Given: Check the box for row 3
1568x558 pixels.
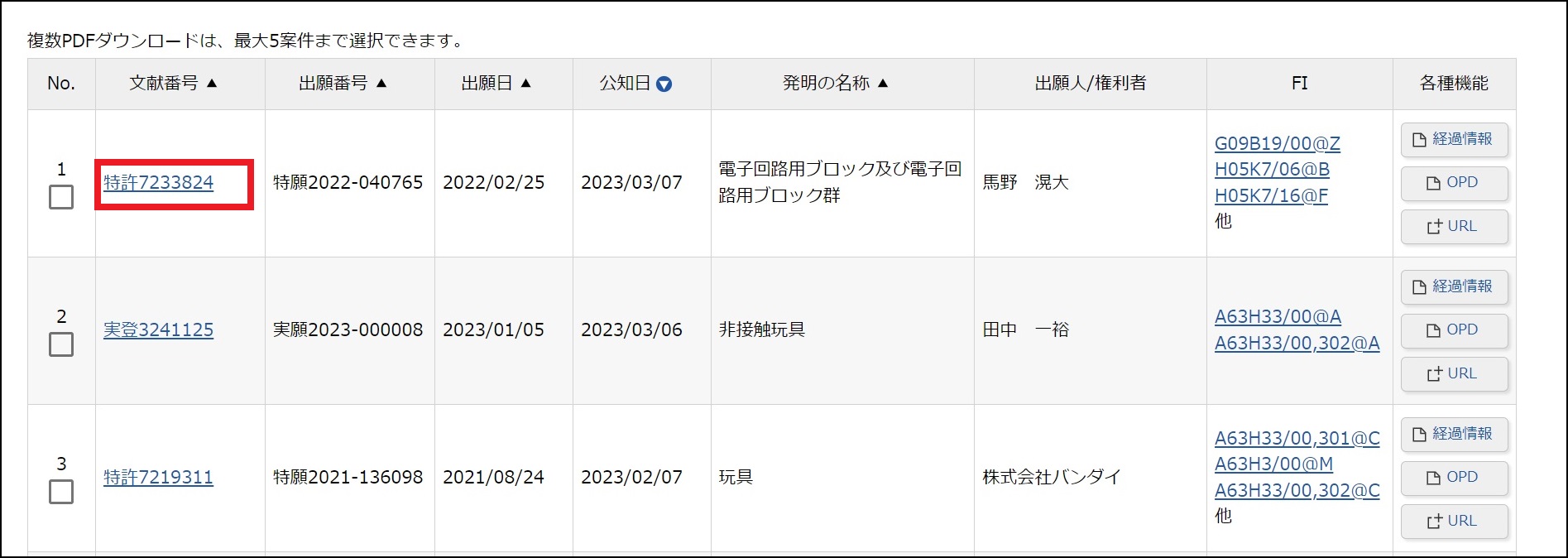Looking at the screenshot, I should [61, 492].
